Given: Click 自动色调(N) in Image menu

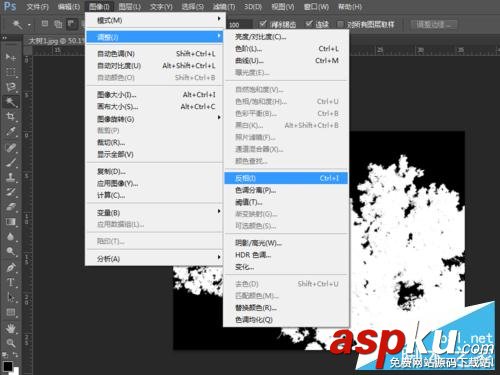Looking at the screenshot, I should pyautogui.click(x=155, y=54).
